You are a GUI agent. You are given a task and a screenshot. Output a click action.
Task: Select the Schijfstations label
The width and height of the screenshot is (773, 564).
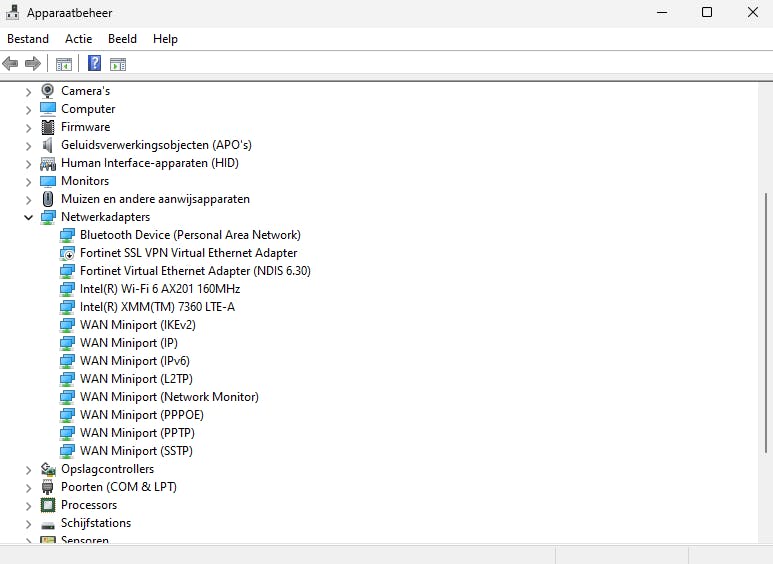[96, 523]
